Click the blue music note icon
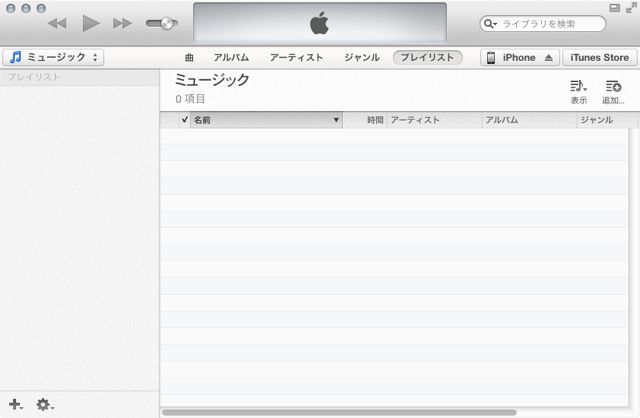The width and height of the screenshot is (640, 418). (x=16, y=57)
